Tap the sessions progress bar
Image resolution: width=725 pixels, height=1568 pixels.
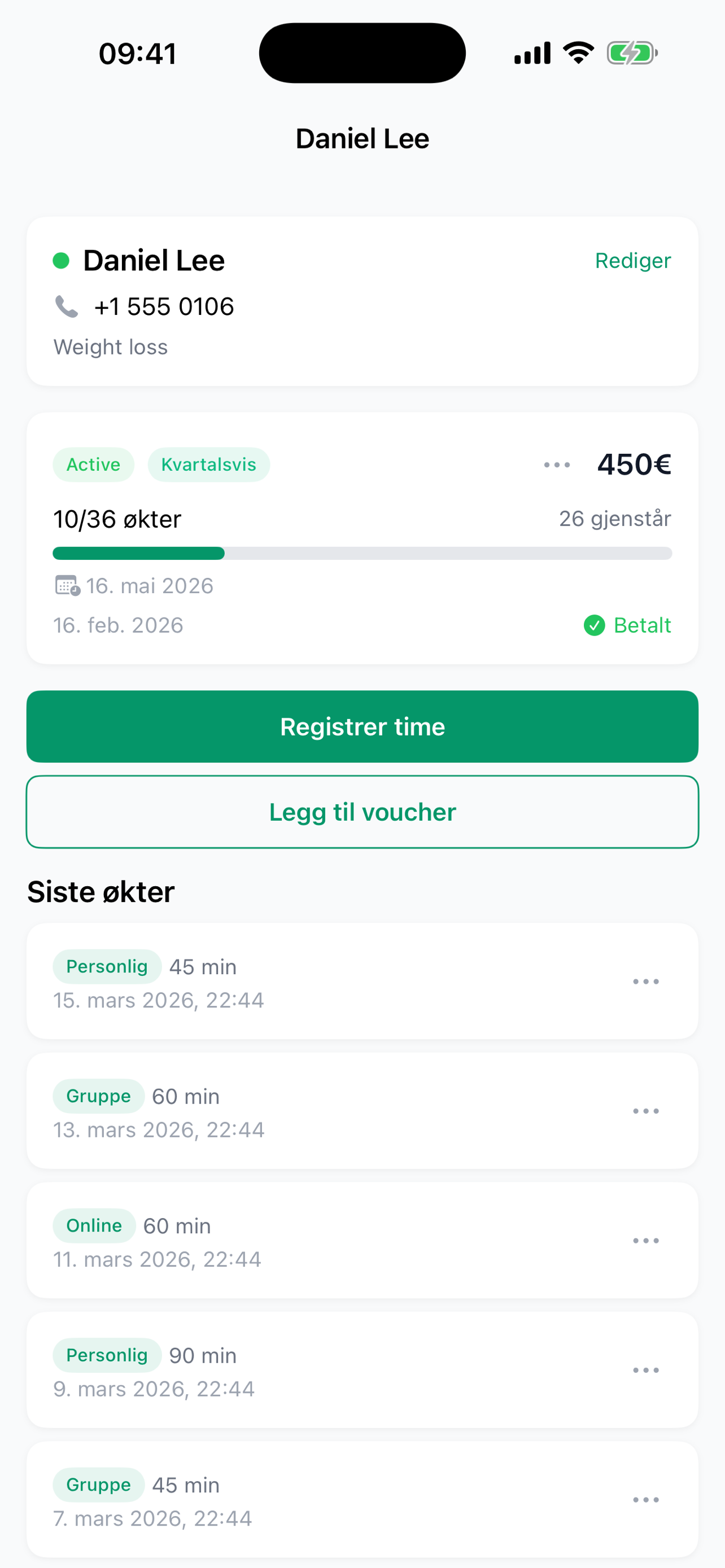(x=362, y=553)
